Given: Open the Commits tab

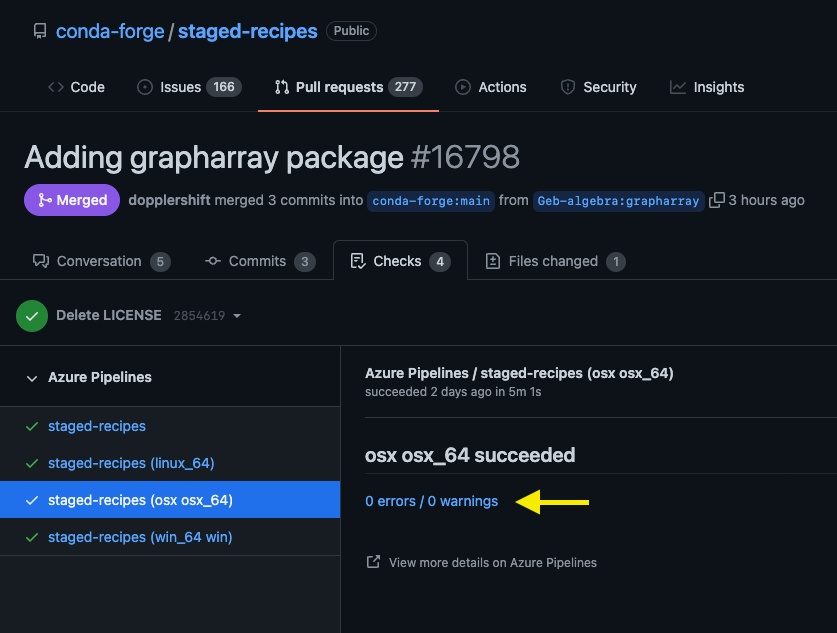Looking at the screenshot, I should (x=260, y=261).
